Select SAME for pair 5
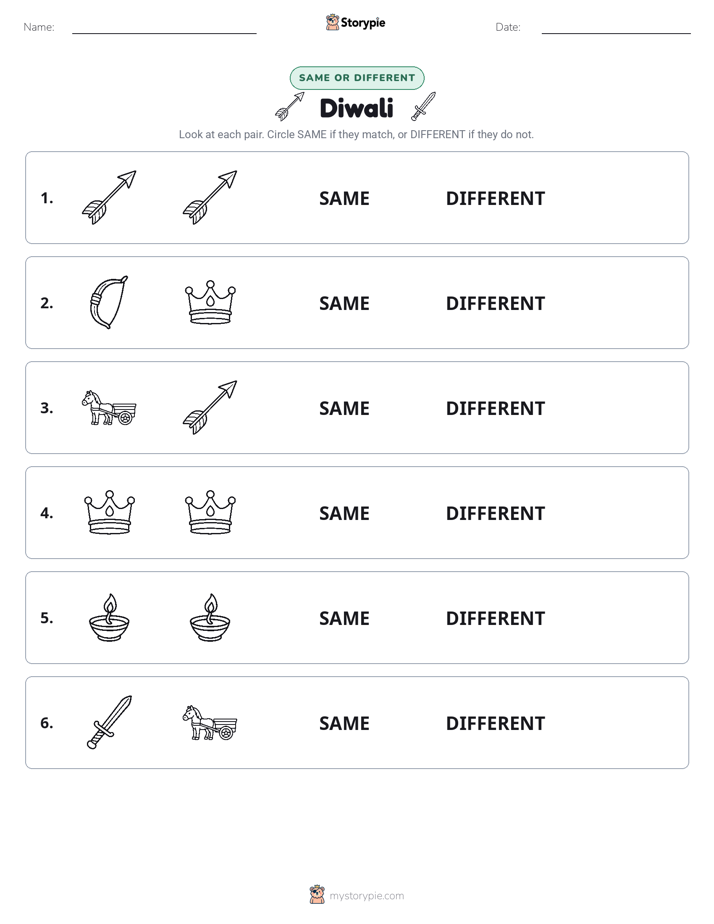 pos(344,618)
